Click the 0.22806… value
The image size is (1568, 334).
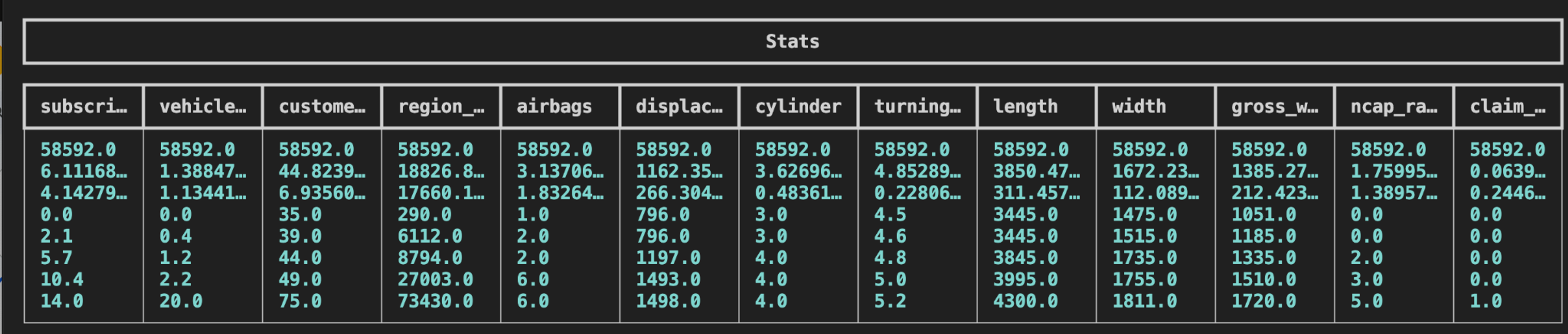pyautogui.click(x=917, y=193)
